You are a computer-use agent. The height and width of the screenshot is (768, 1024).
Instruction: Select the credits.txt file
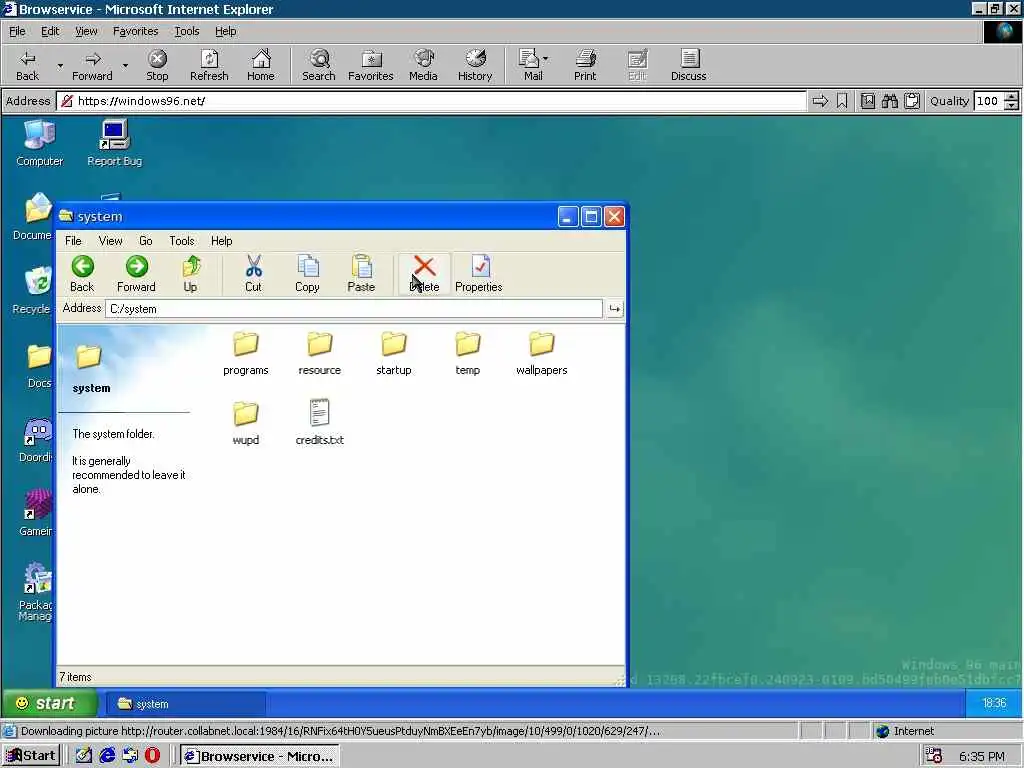[x=319, y=424]
